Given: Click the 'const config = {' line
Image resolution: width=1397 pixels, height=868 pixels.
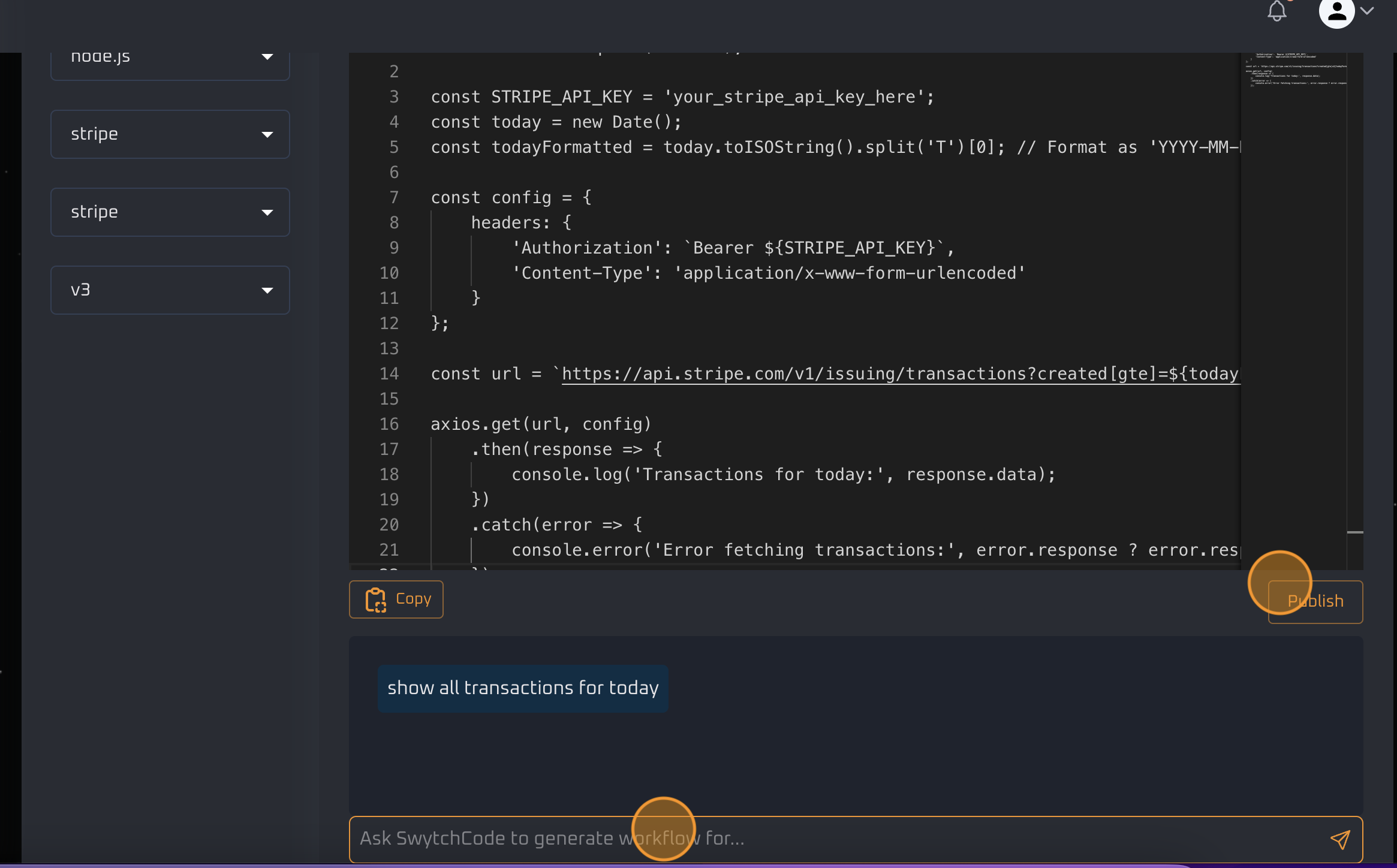Looking at the screenshot, I should [x=511, y=198].
